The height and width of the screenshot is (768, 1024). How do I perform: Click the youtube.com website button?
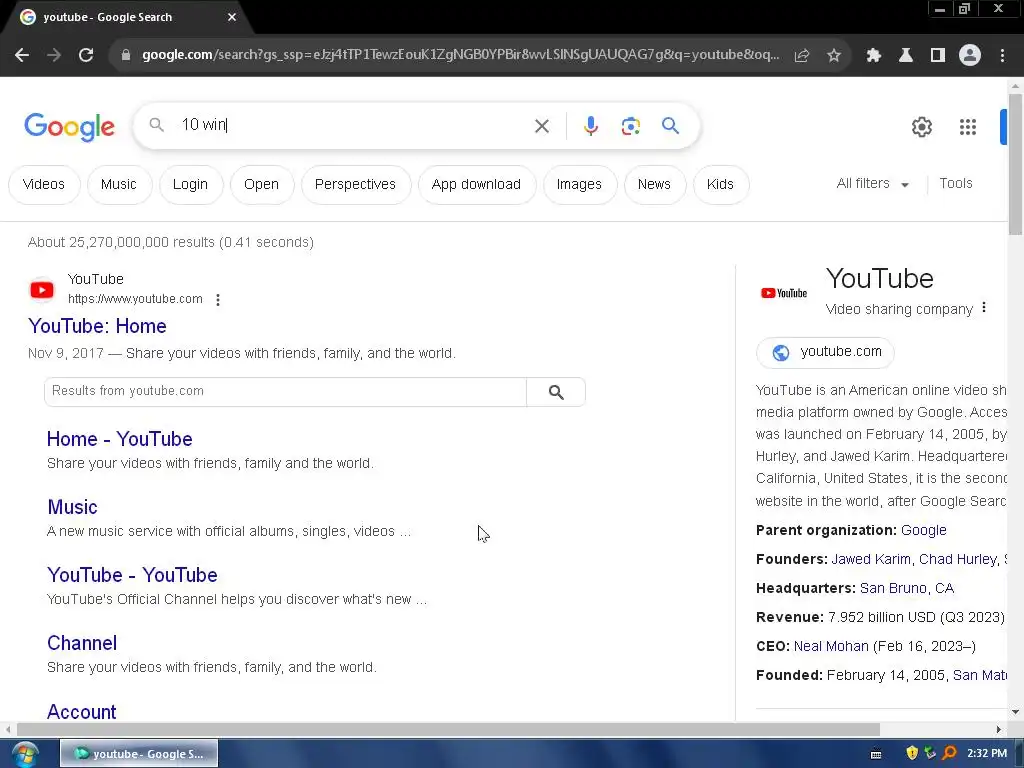pos(825,353)
